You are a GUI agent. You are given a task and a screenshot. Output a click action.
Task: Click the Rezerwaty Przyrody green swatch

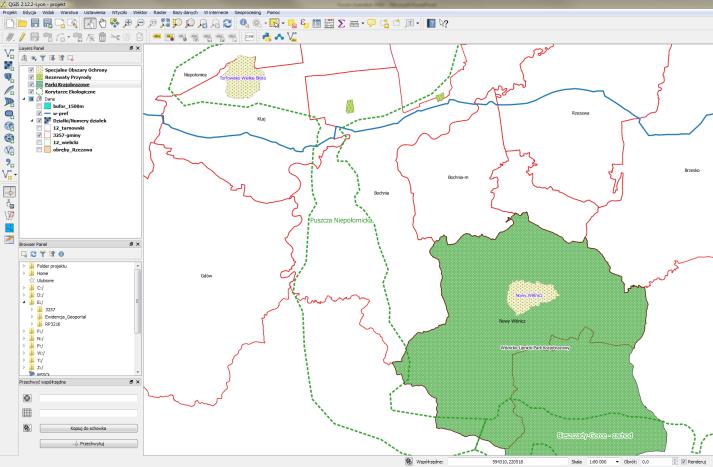39,77
